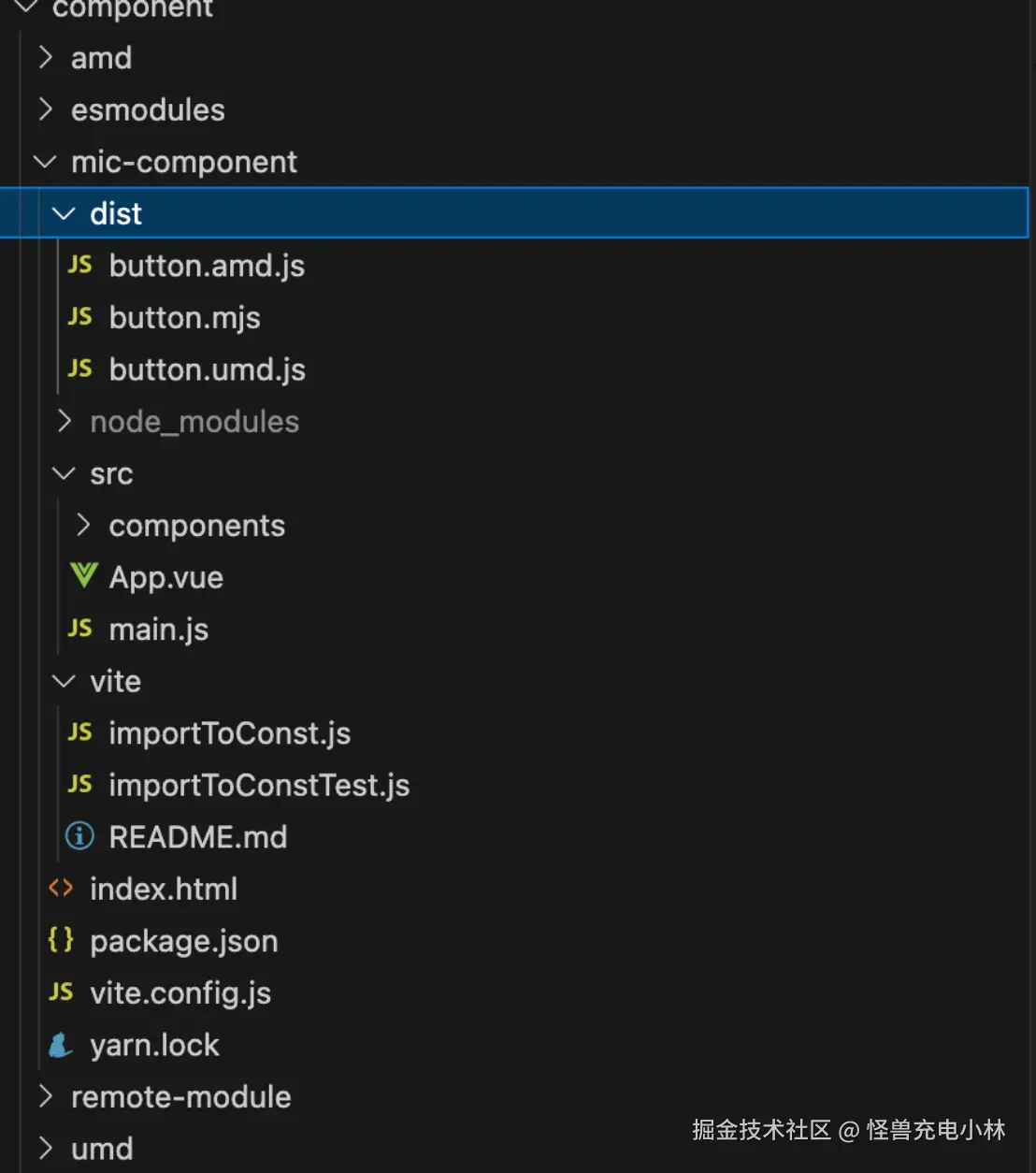Expand the esmodules folder

[45, 110]
